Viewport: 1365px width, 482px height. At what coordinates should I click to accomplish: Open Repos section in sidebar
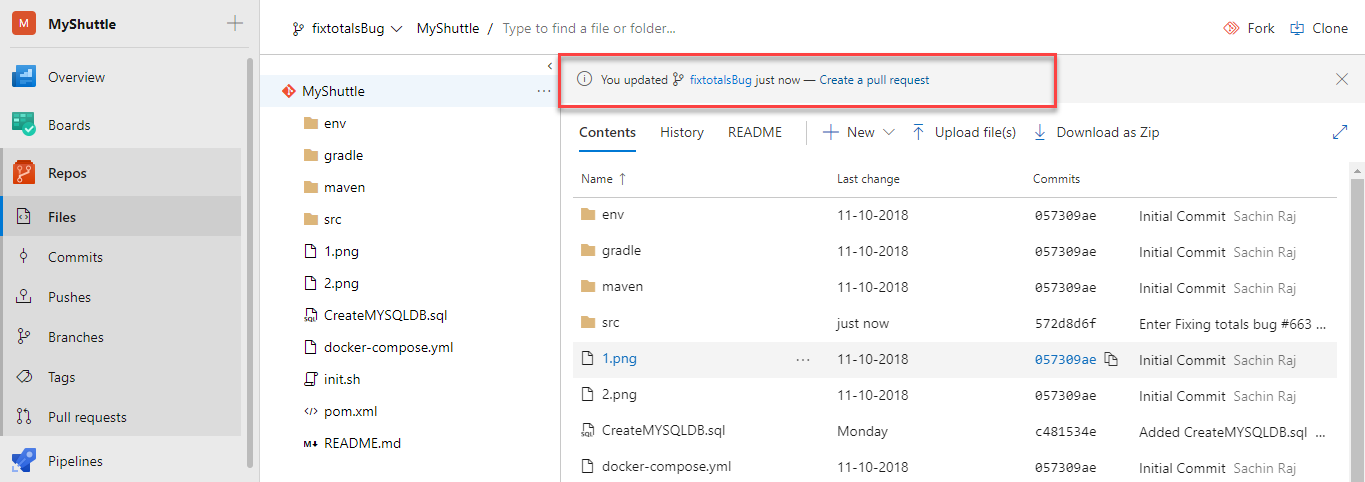67,173
